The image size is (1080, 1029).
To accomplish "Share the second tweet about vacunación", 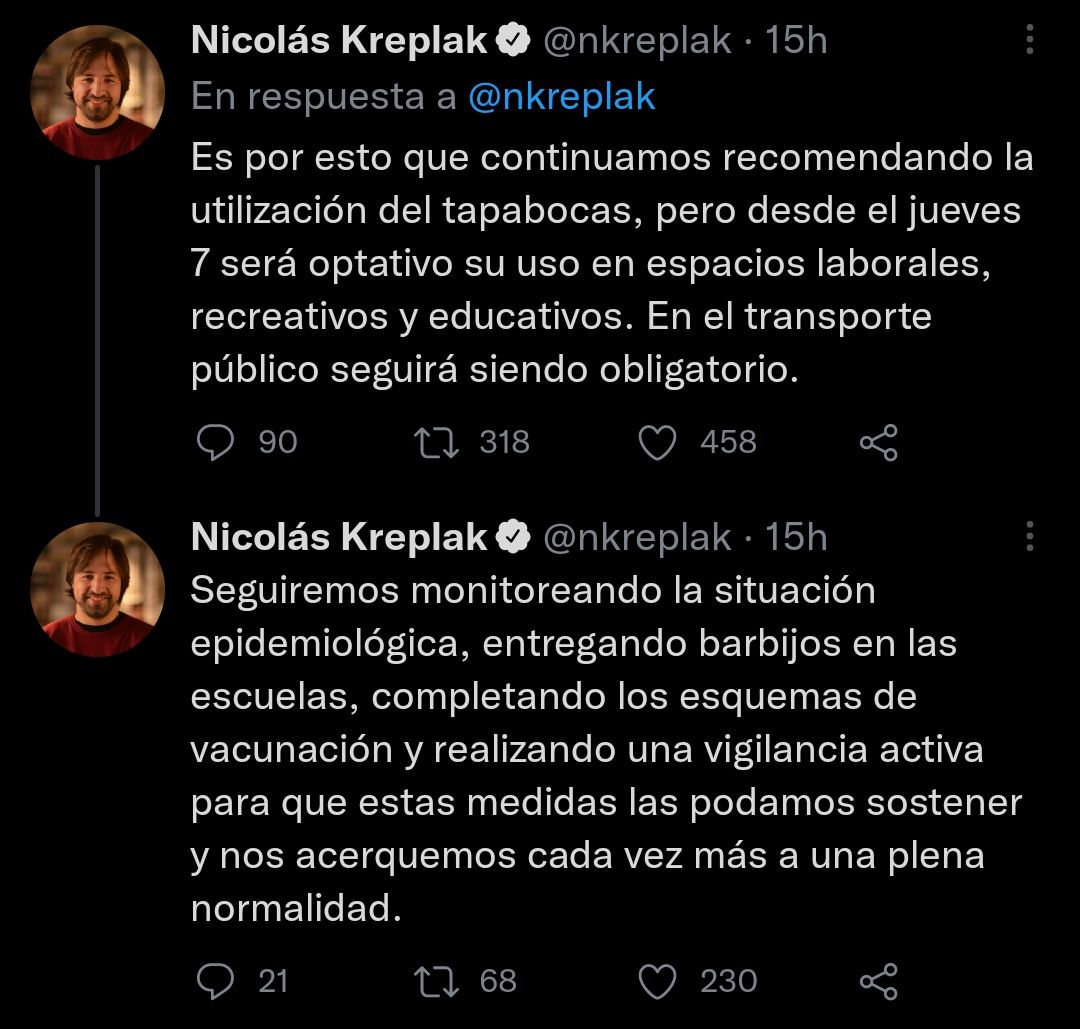I will coord(879,981).
